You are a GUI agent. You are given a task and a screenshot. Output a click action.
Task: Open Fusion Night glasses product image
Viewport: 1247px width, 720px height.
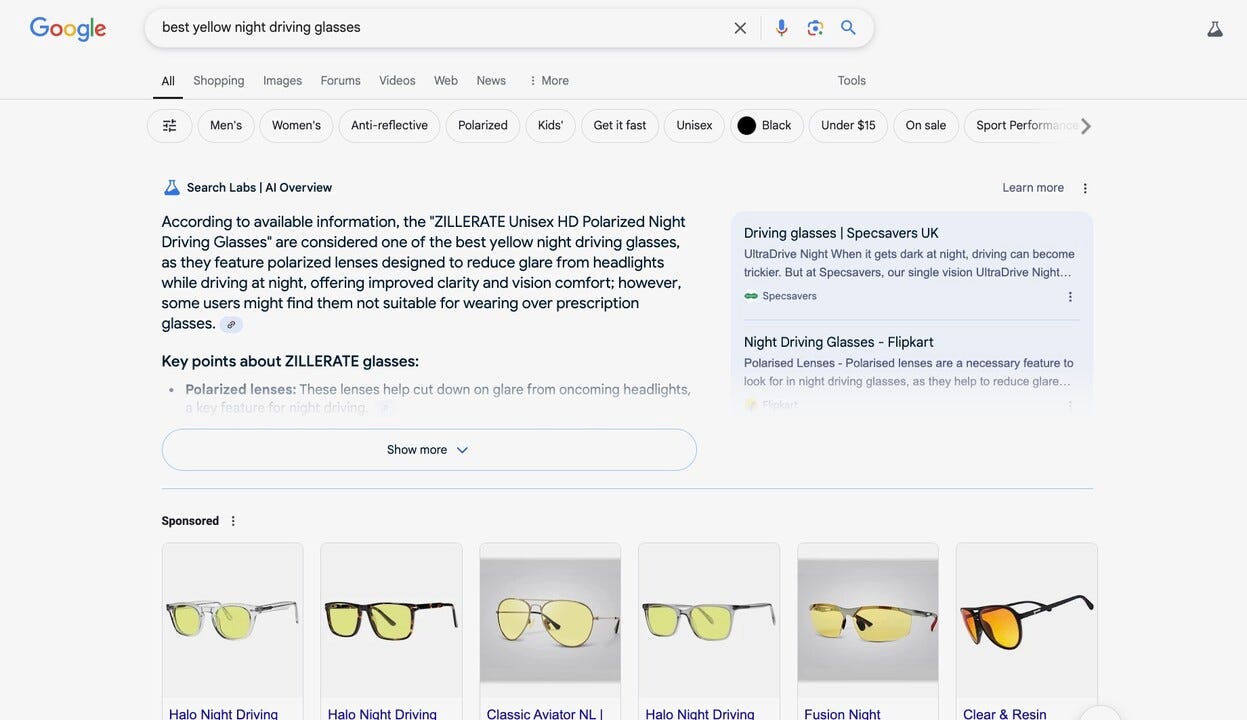(868, 620)
